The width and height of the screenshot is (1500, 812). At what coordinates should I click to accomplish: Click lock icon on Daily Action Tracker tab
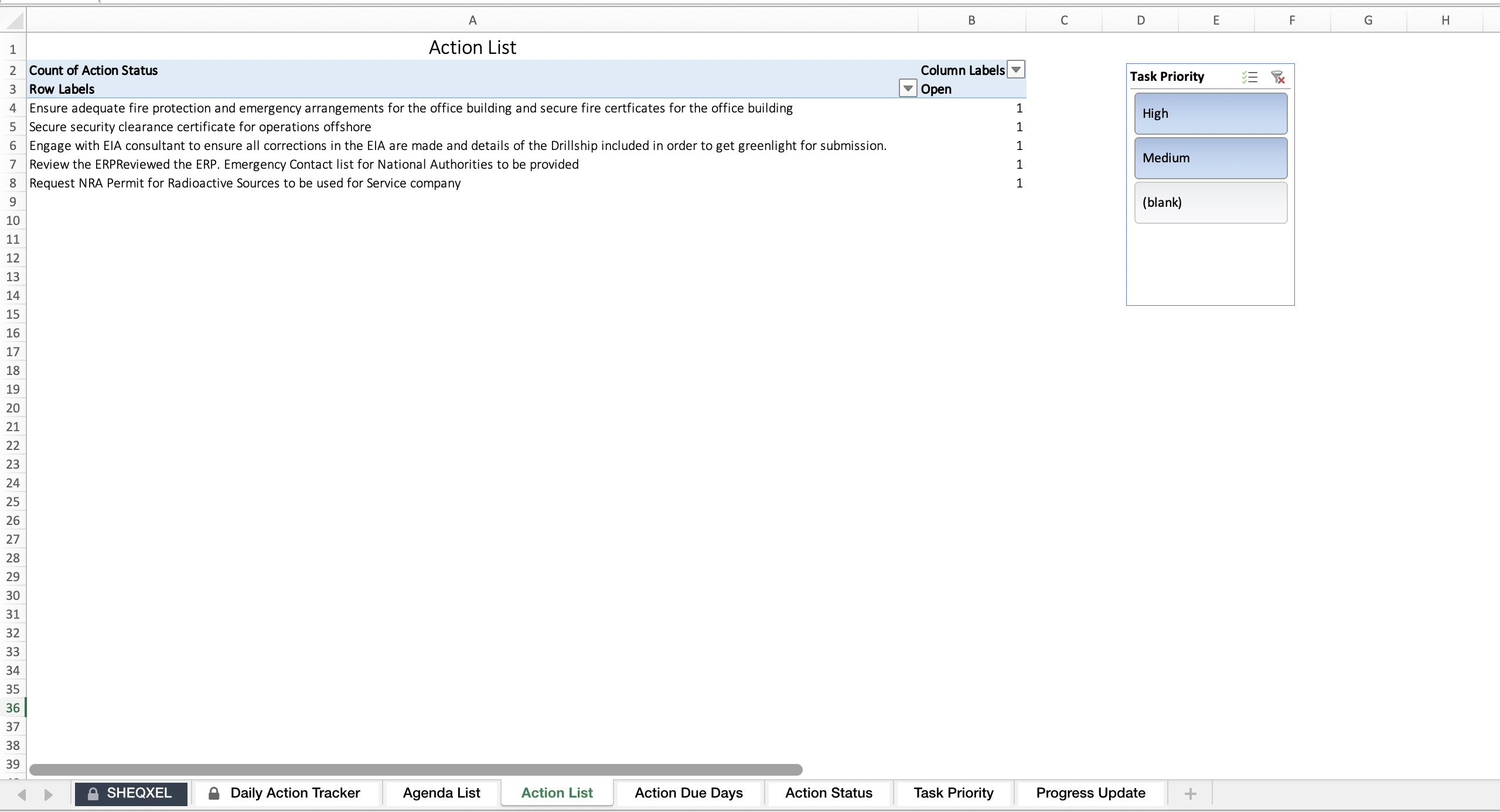(x=214, y=793)
